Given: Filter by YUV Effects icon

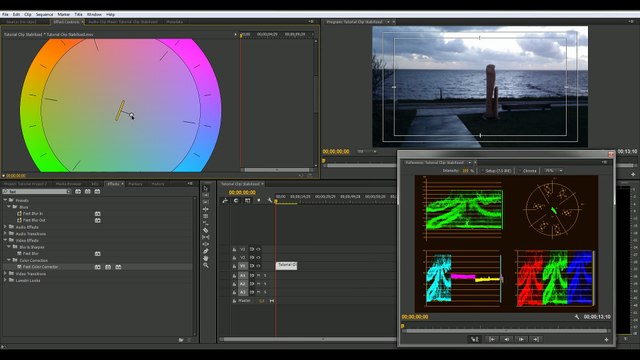Looking at the screenshot, I should (97, 191).
